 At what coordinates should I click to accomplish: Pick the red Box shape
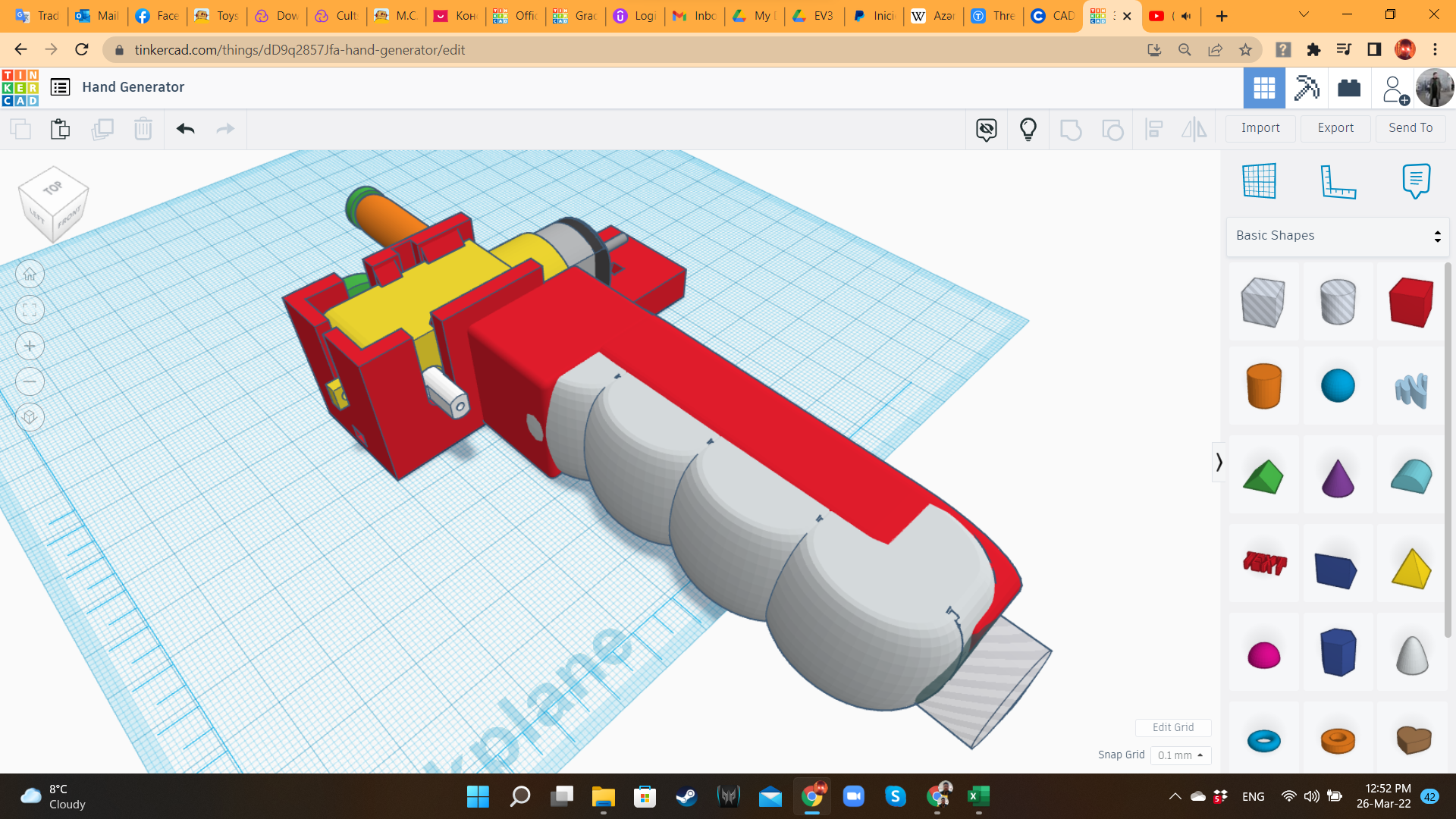[x=1411, y=302]
